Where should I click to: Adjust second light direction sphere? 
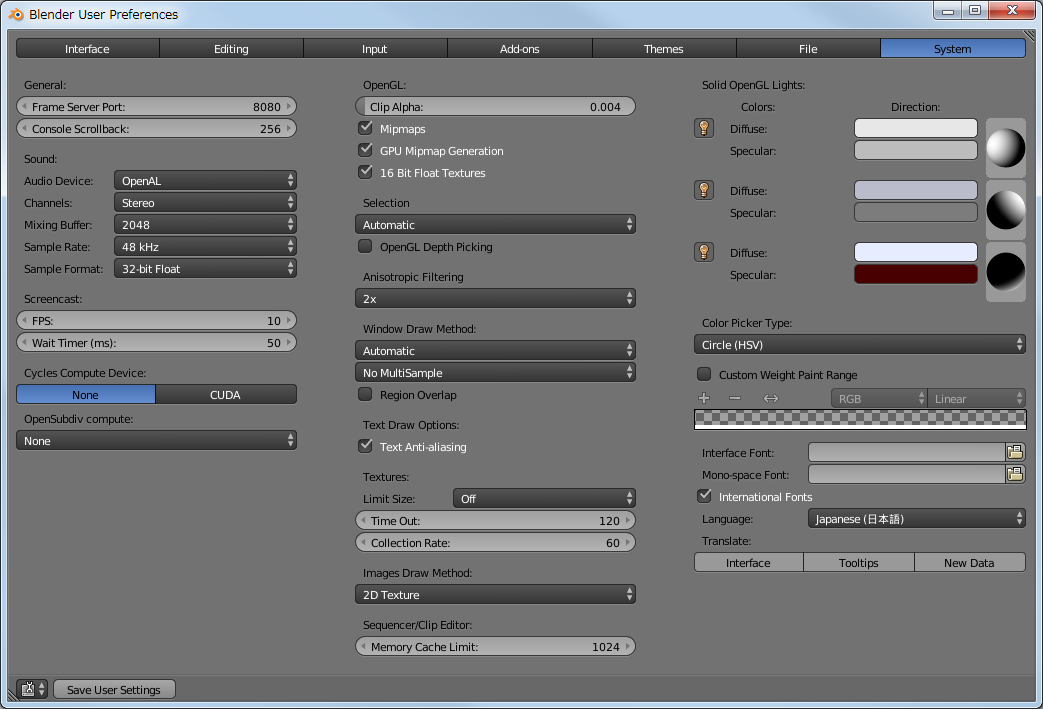click(1006, 210)
